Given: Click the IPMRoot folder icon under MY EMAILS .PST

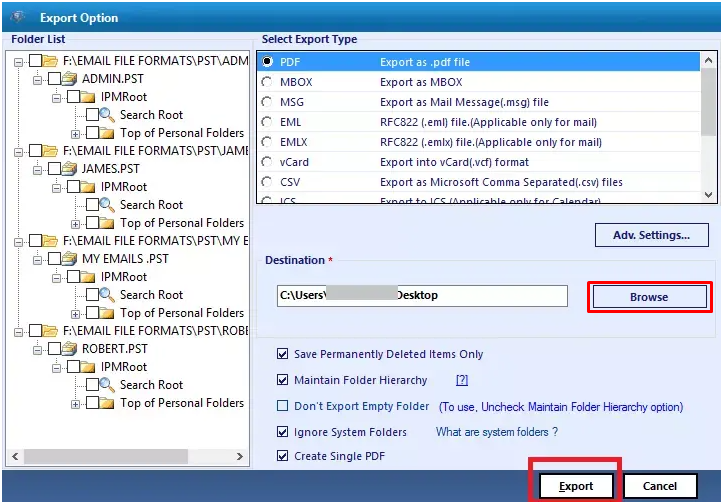Looking at the screenshot, I should tap(88, 277).
